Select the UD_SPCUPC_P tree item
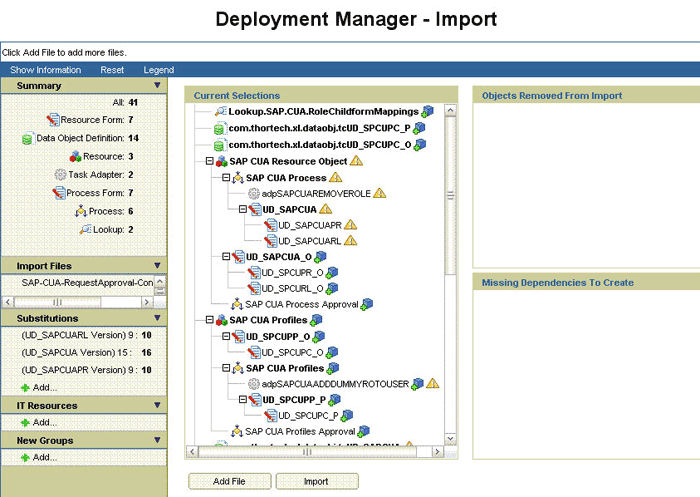 point(308,416)
